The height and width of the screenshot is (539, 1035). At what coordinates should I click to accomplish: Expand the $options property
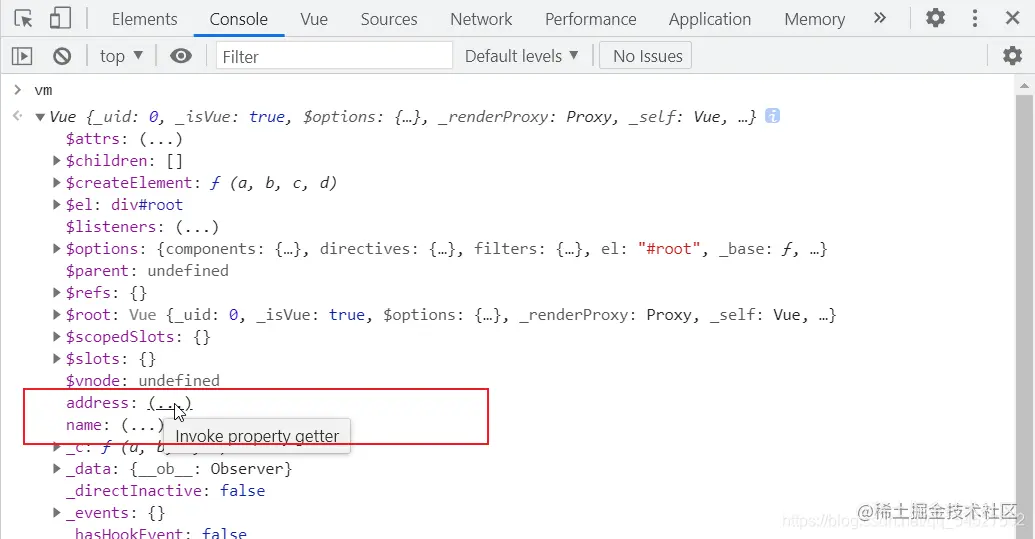coord(57,248)
